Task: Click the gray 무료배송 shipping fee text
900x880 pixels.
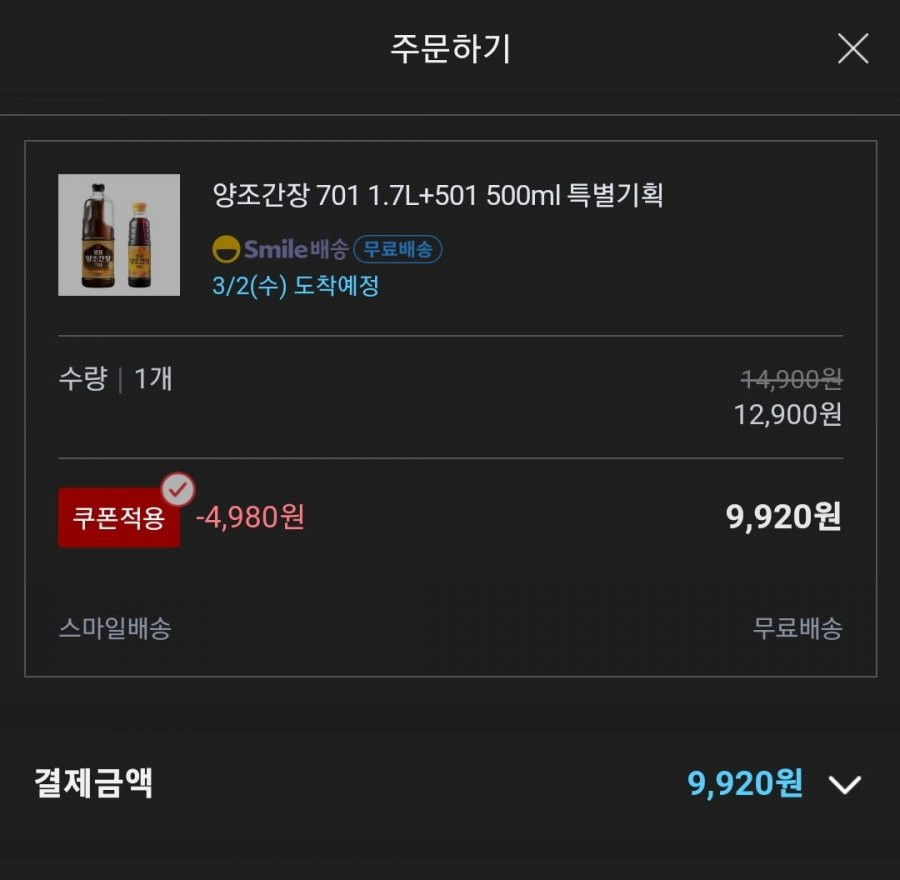Action: [798, 629]
